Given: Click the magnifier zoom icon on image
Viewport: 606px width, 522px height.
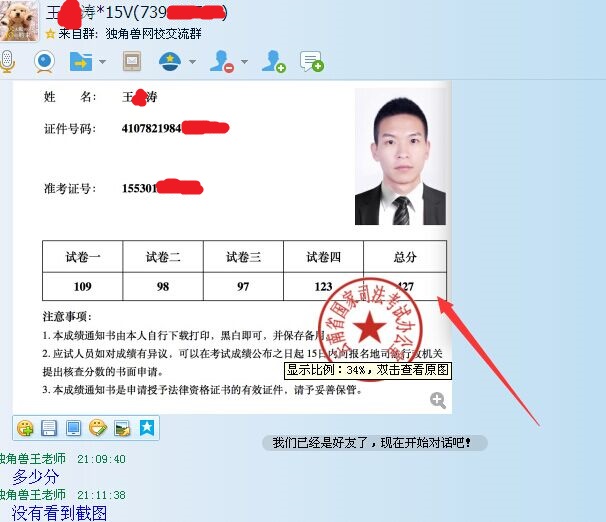Looking at the screenshot, I should [437, 400].
